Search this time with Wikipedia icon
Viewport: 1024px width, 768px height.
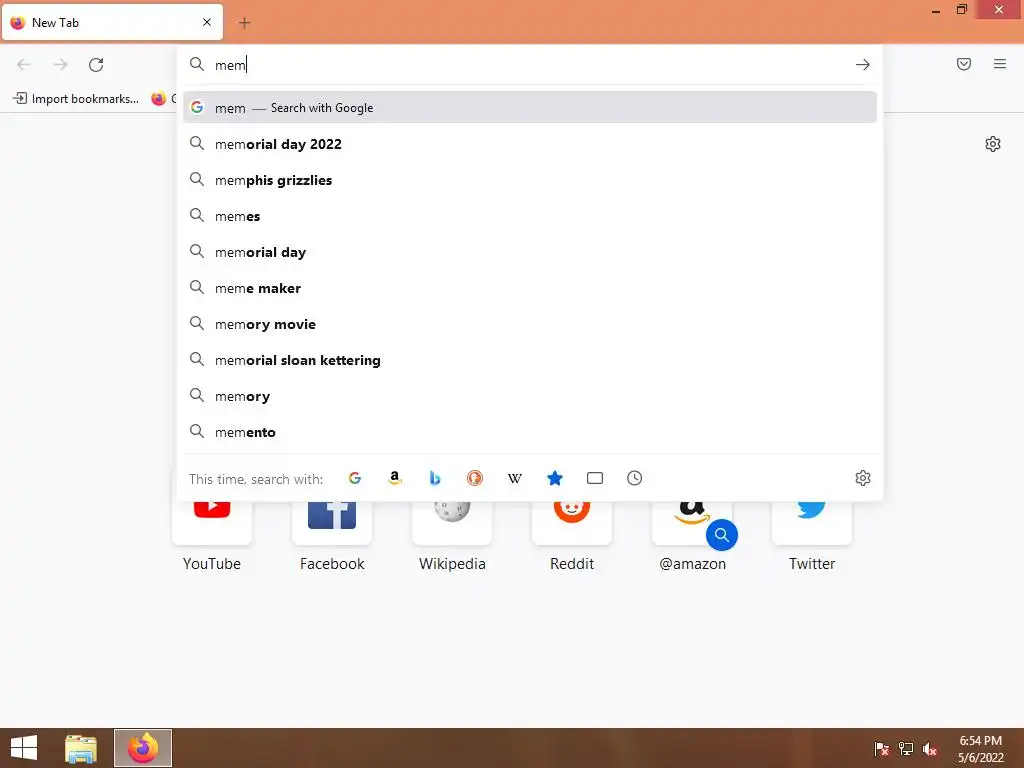(515, 478)
